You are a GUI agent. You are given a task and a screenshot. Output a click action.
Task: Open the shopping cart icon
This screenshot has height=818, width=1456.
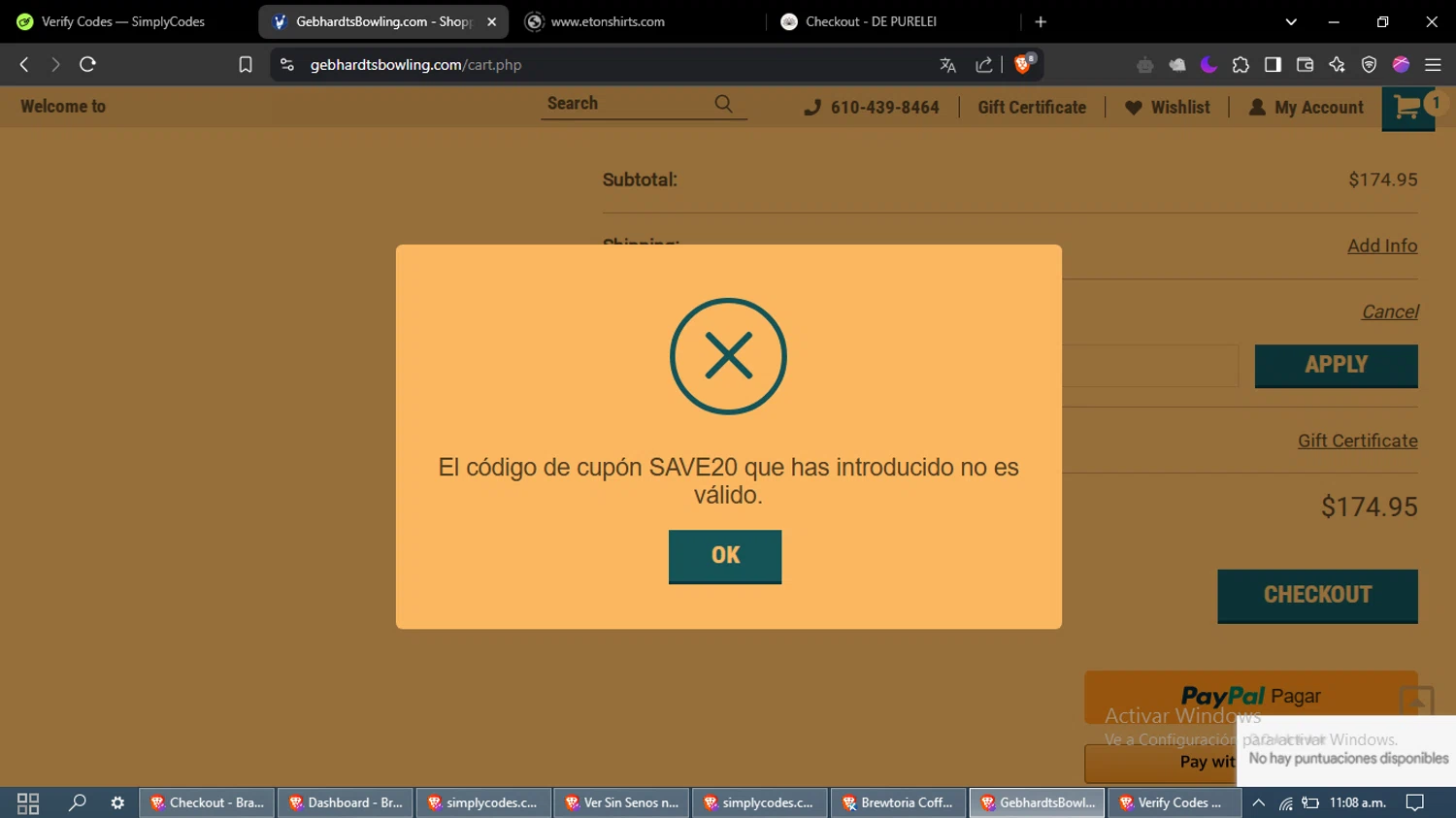point(1408,109)
